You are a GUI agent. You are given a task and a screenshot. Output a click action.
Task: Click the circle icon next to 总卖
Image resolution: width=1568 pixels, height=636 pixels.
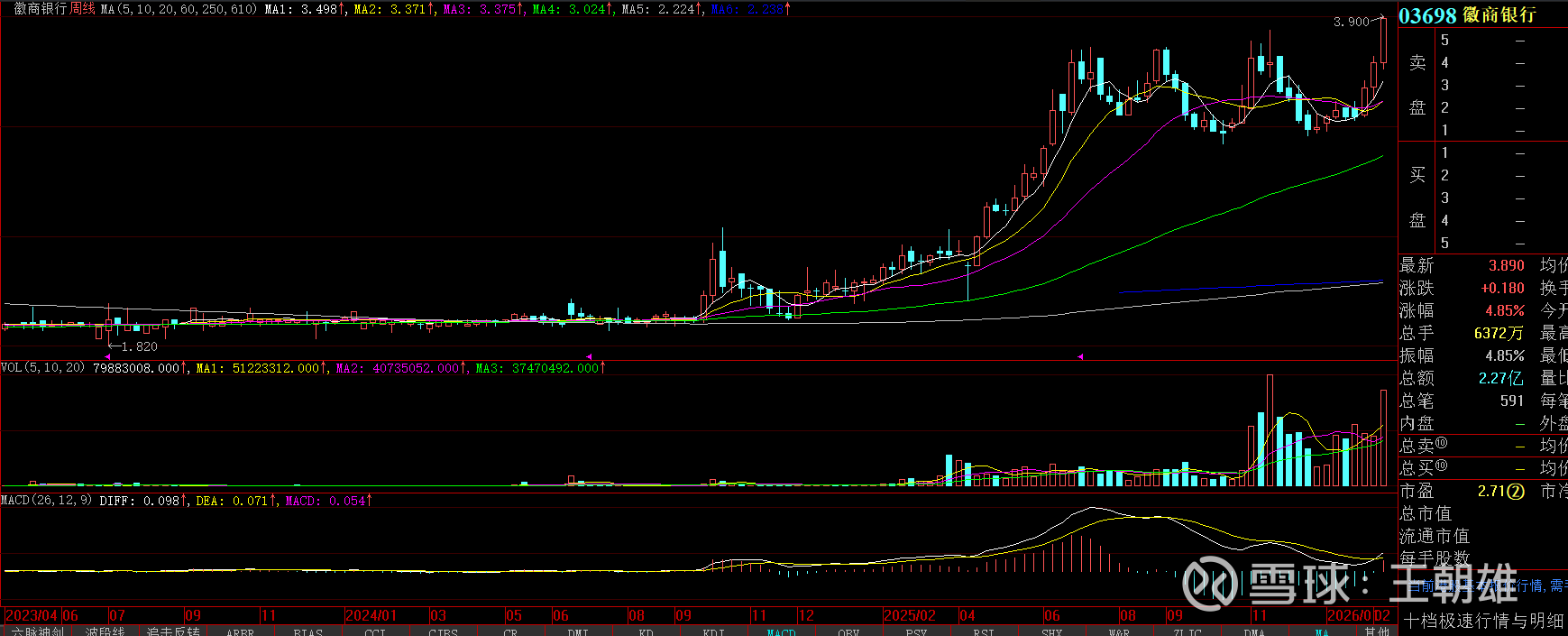(x=1442, y=443)
